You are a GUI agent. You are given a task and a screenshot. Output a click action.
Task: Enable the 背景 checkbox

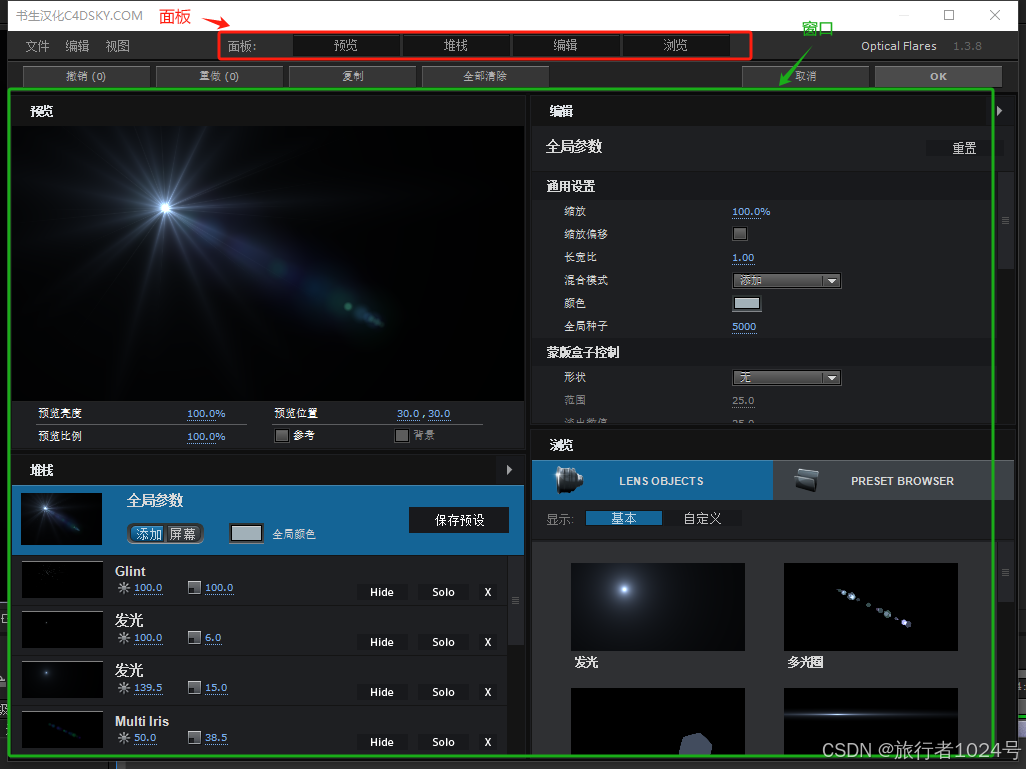pos(402,435)
